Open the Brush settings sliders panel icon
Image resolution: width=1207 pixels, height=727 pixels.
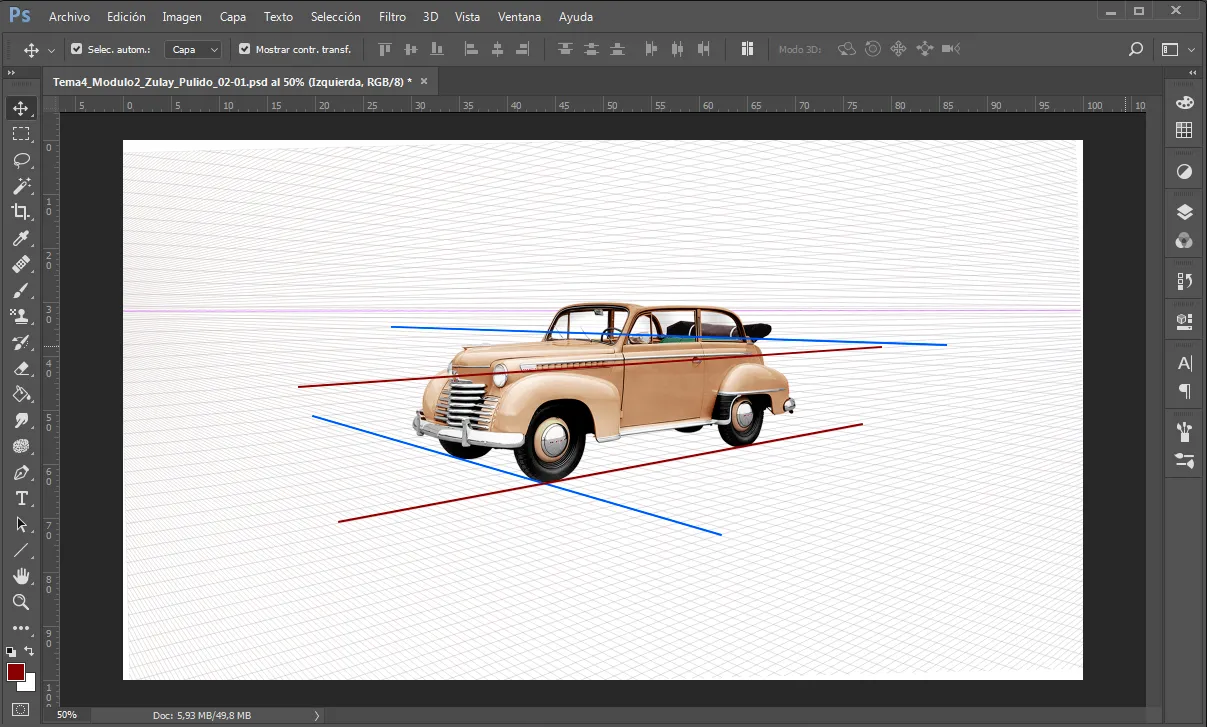(x=1184, y=460)
